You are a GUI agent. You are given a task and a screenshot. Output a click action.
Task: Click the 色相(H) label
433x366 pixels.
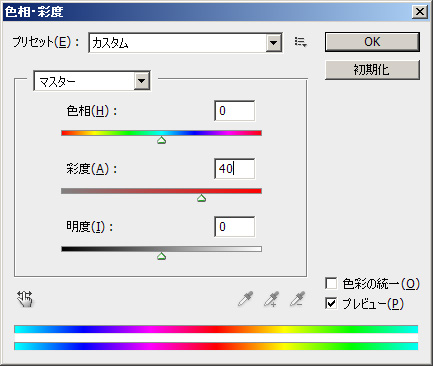pos(92,111)
